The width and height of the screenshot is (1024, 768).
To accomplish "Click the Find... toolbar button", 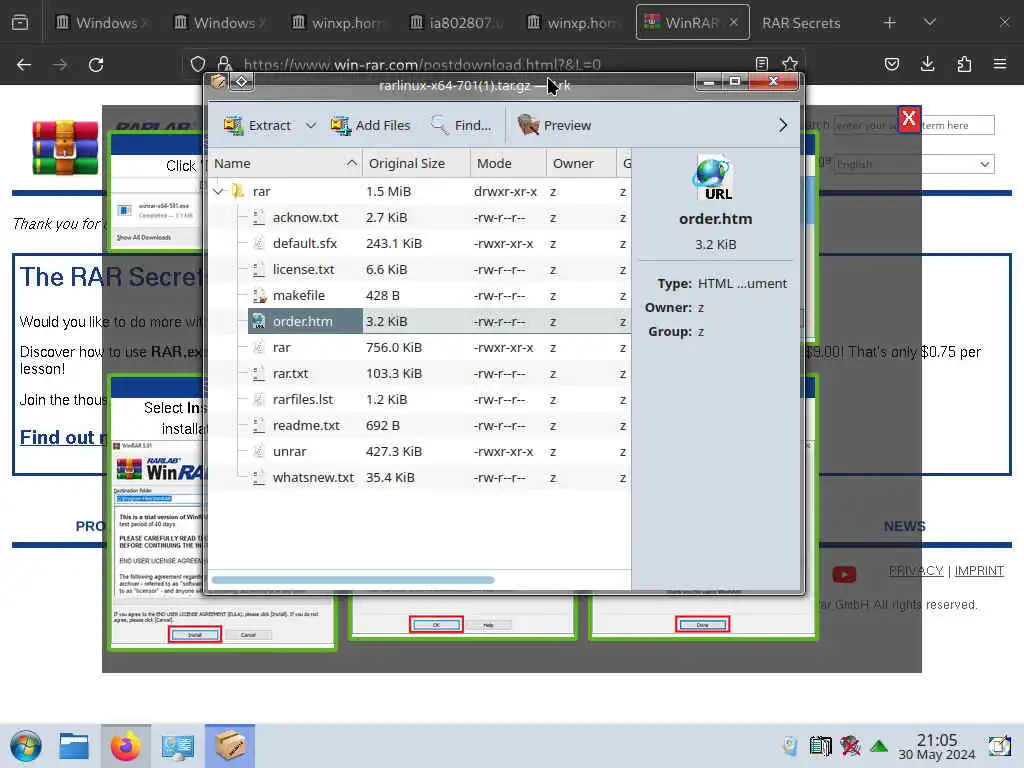I will [461, 125].
